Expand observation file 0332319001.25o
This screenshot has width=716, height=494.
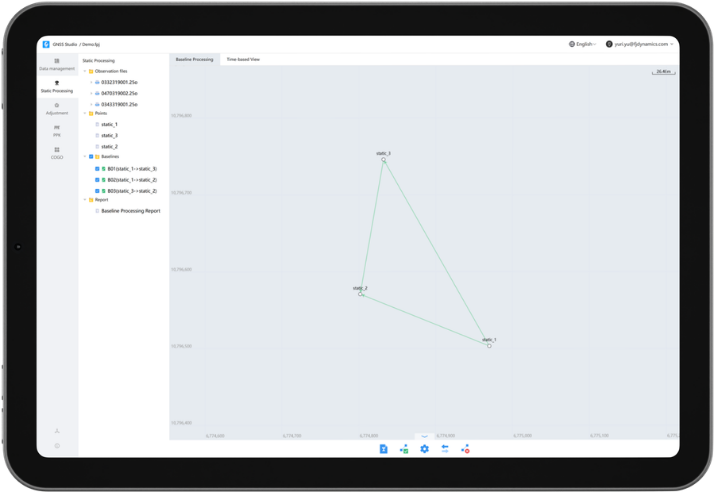[x=91, y=82]
